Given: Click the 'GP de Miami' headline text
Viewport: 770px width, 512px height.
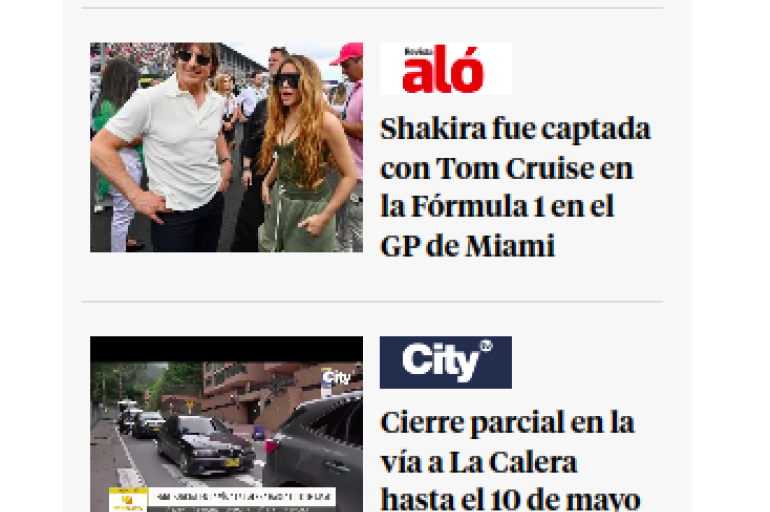Looking at the screenshot, I should coord(468,246).
